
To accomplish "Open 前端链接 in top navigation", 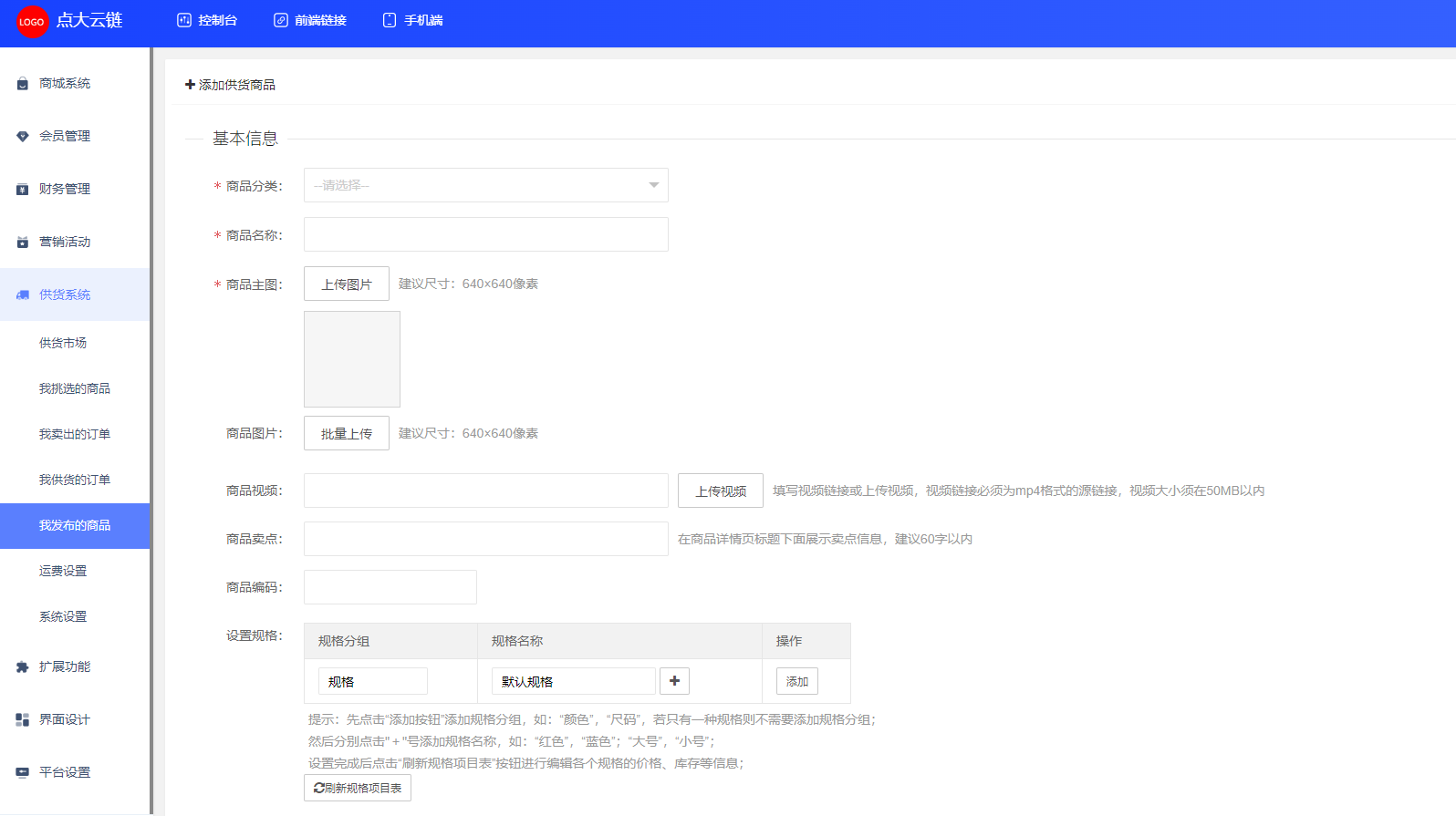I will tap(310, 20).
